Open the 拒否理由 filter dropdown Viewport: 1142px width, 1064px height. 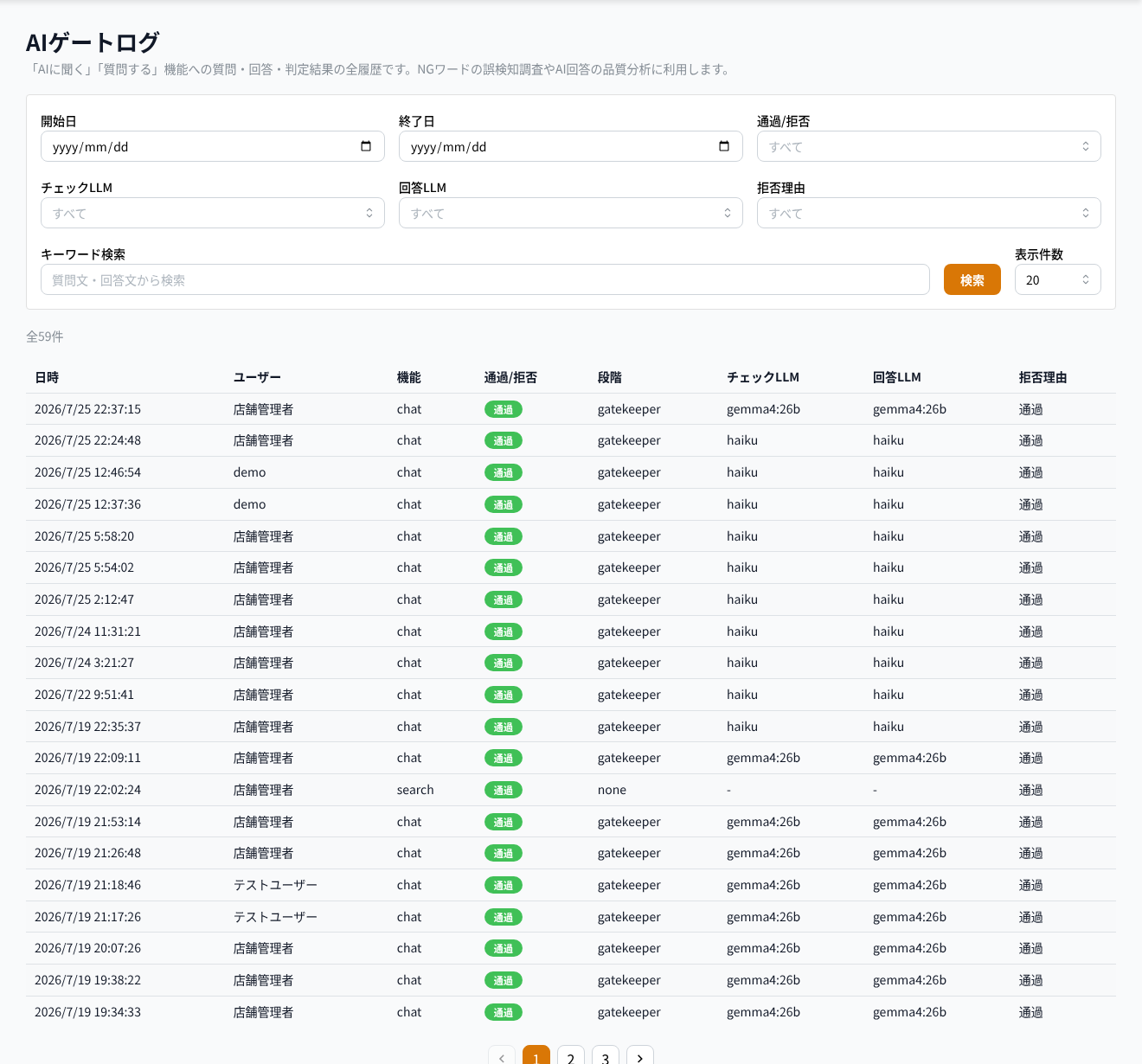[929, 213]
